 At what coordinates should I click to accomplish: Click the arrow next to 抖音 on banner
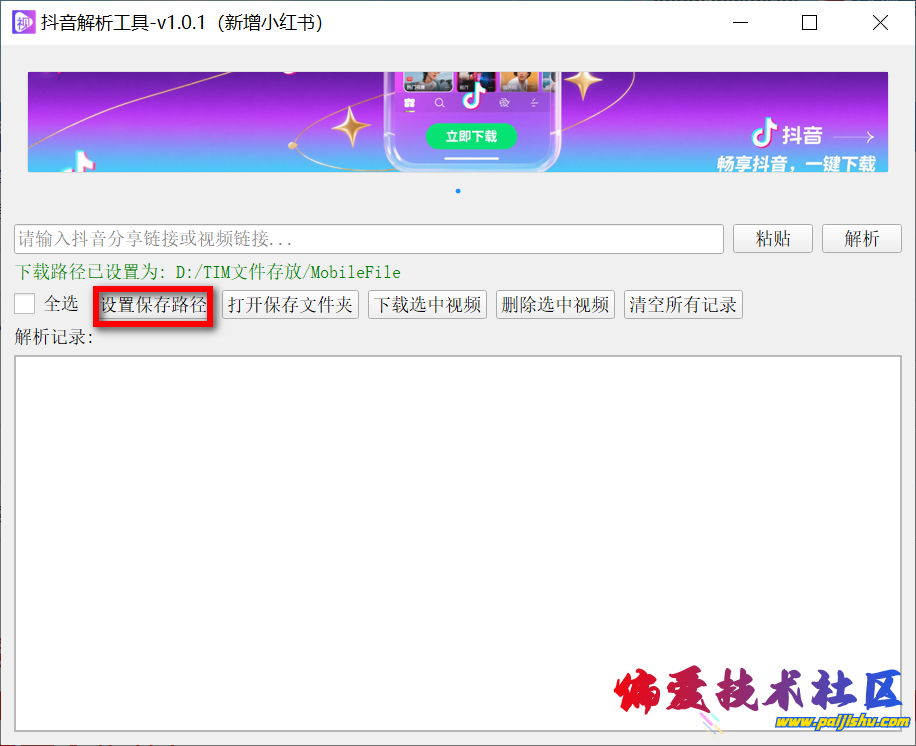point(854,137)
